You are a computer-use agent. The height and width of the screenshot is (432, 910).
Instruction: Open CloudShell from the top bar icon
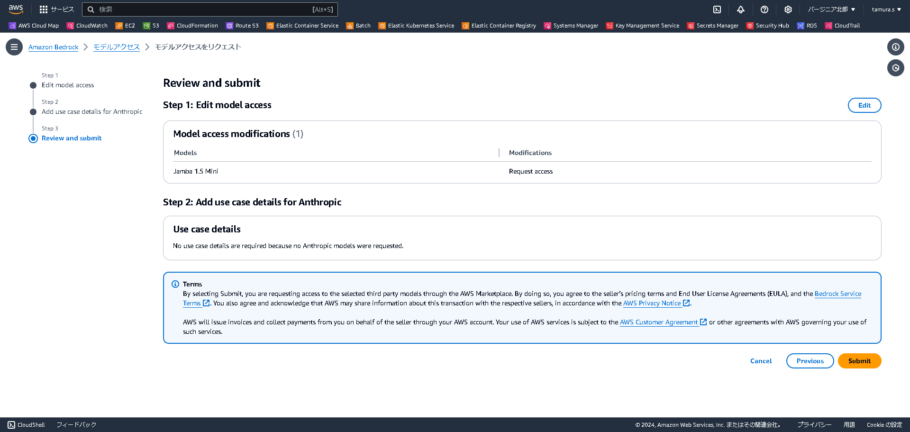(717, 9)
